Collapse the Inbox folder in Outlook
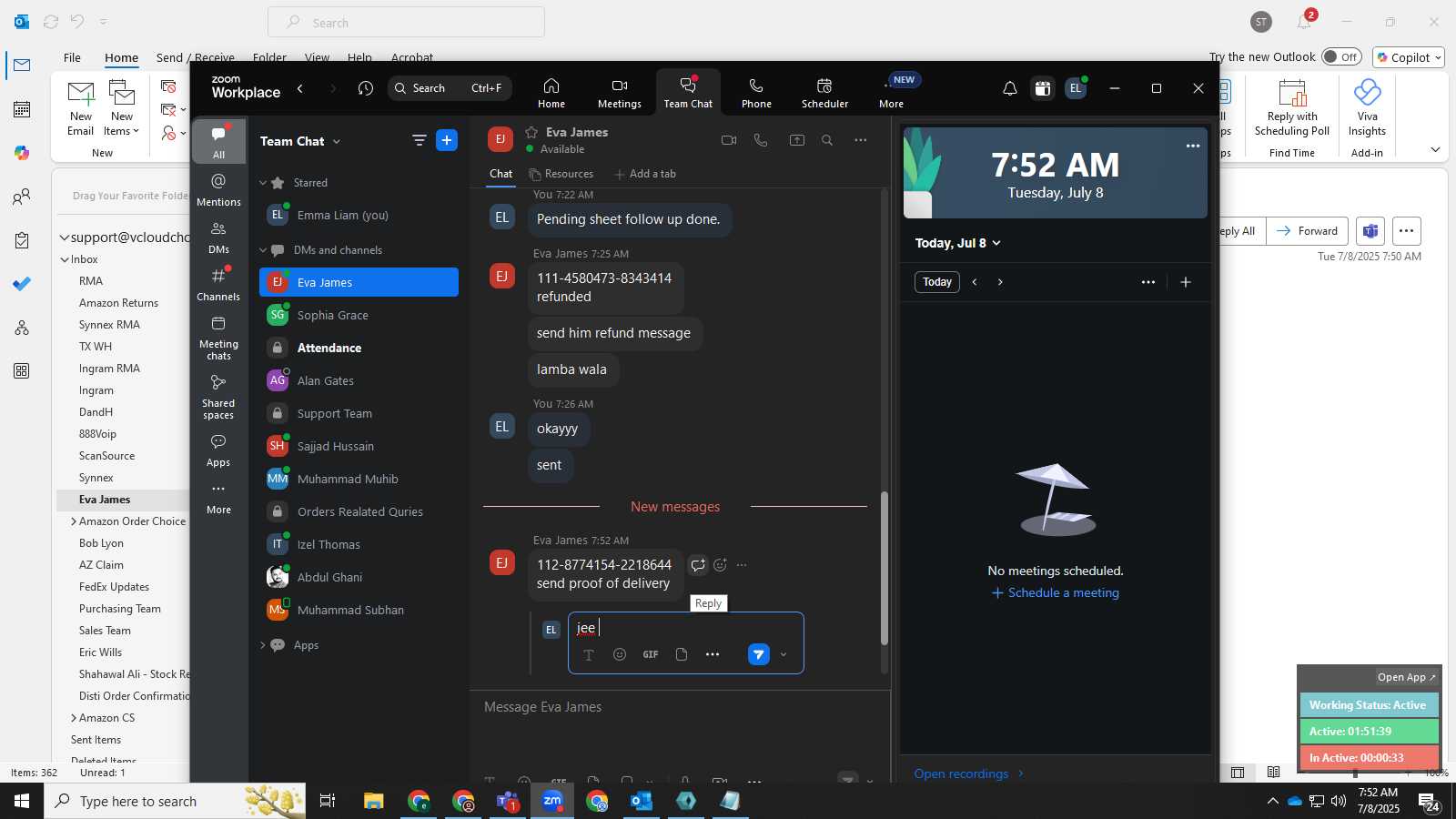 coord(65,259)
